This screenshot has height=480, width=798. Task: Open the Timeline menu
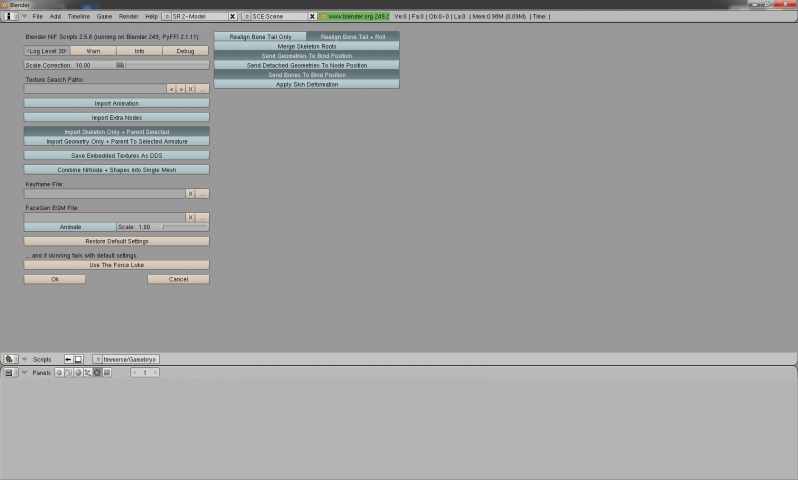click(x=78, y=16)
